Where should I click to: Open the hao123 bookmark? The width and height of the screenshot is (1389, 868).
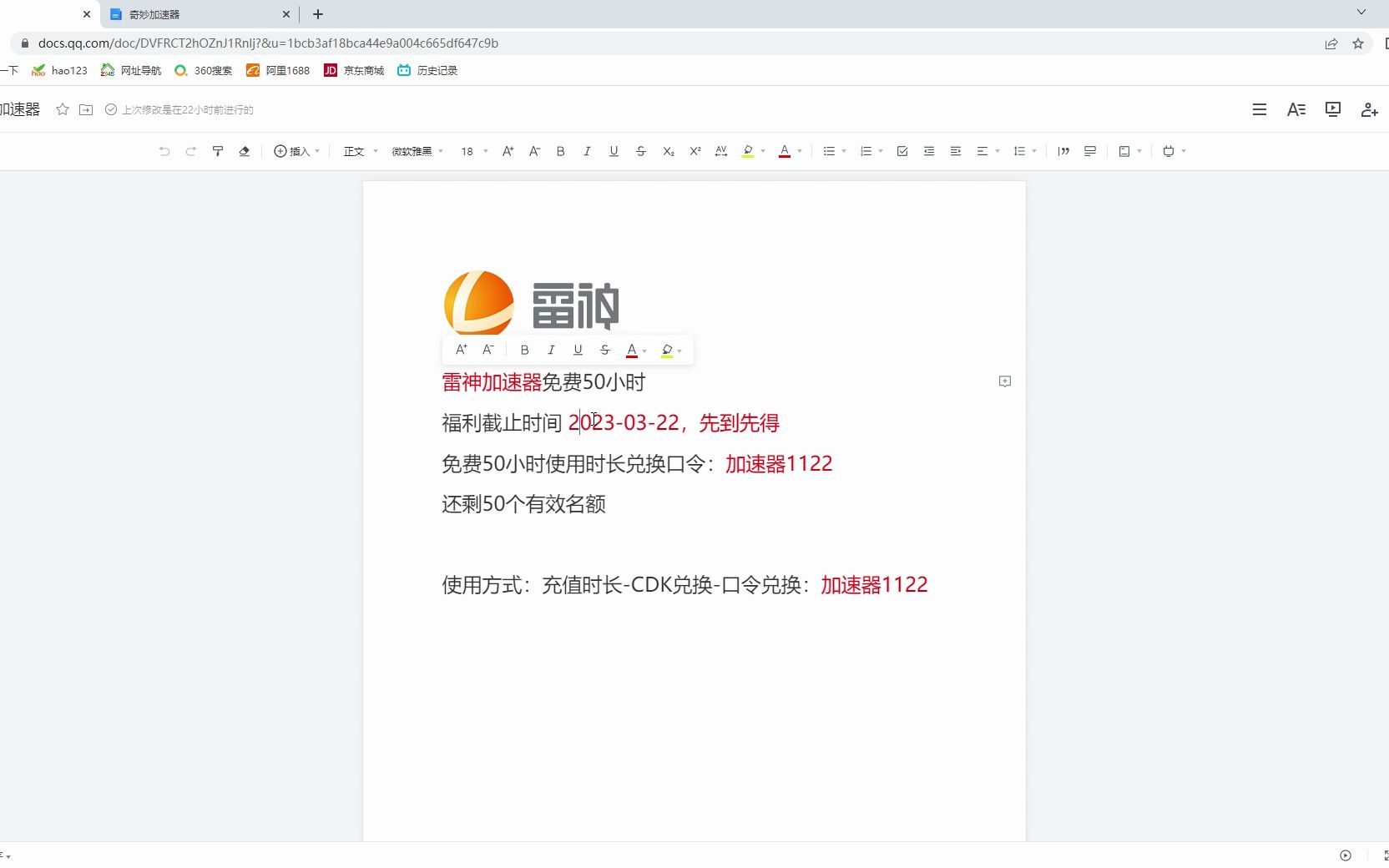59,70
